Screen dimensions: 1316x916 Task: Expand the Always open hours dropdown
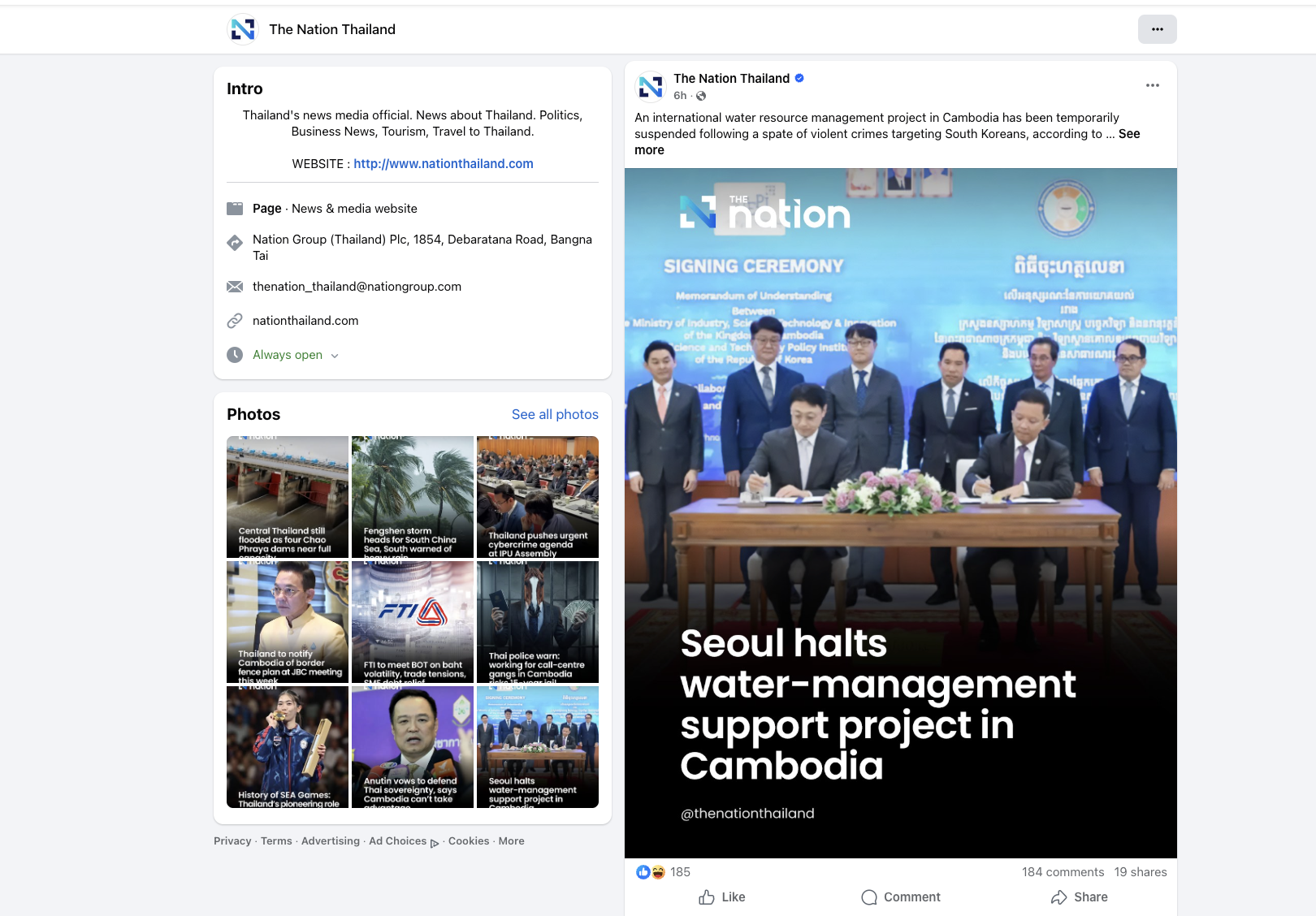pos(335,356)
